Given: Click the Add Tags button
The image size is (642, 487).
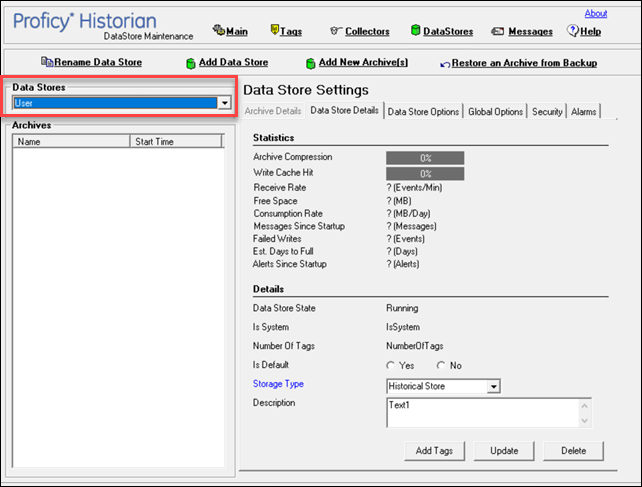Looking at the screenshot, I should (x=434, y=451).
